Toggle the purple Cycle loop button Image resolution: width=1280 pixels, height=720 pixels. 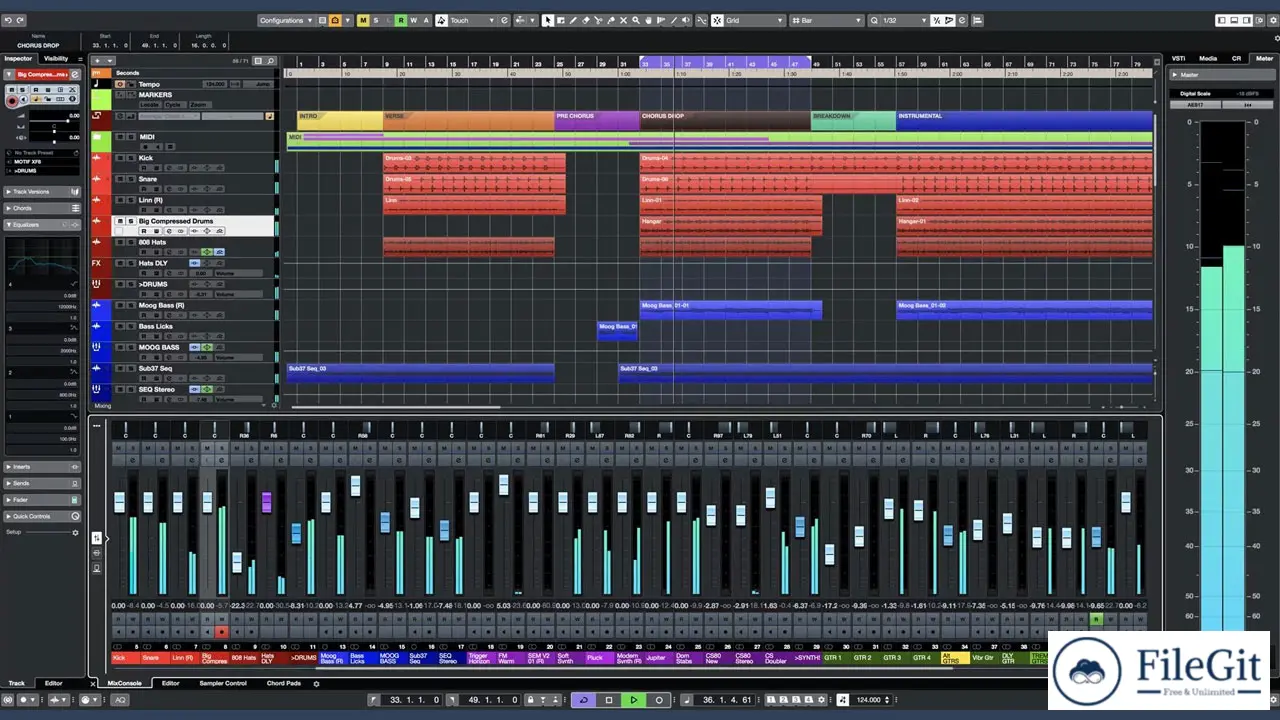point(584,700)
